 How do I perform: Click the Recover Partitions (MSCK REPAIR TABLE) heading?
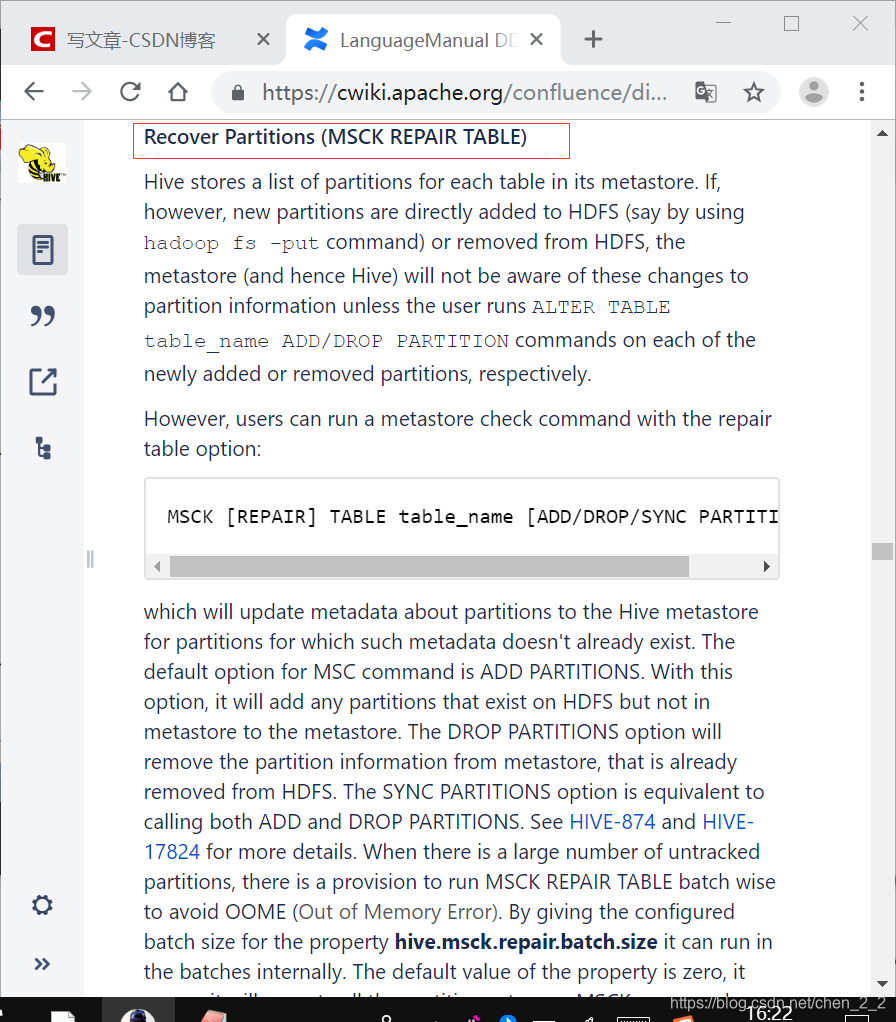(336, 137)
